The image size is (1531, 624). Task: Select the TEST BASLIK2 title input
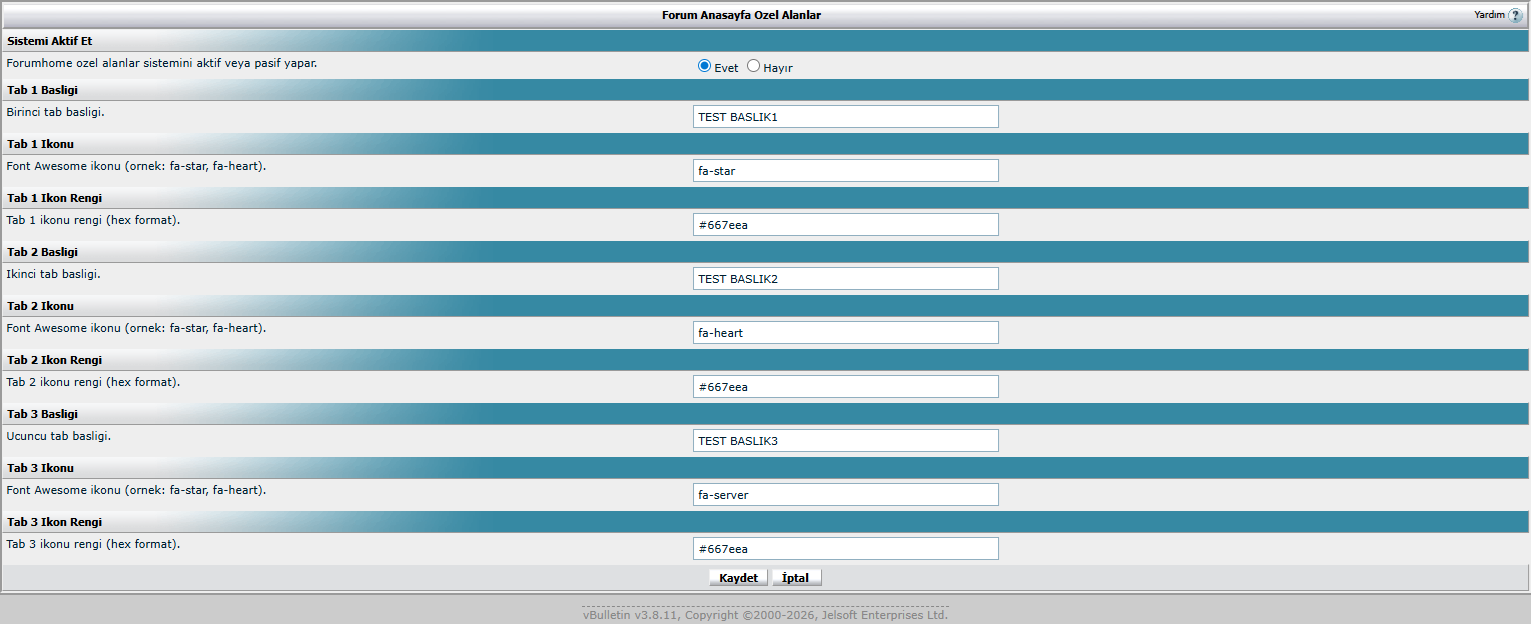[845, 279]
